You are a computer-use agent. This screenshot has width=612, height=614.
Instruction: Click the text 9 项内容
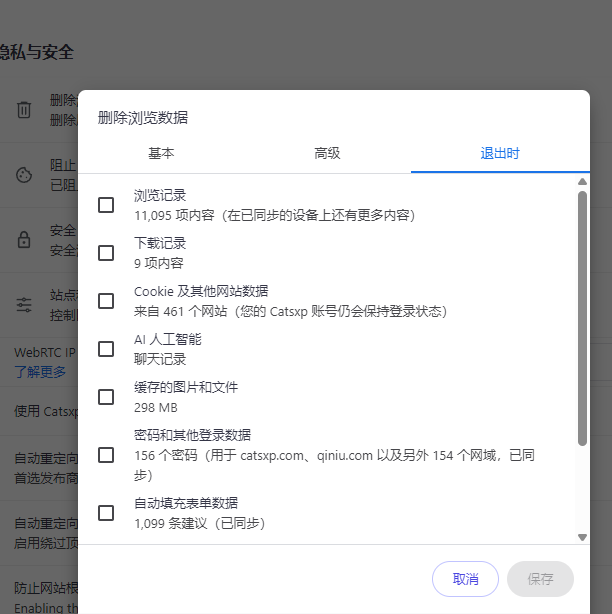pyautogui.click(x=159, y=263)
